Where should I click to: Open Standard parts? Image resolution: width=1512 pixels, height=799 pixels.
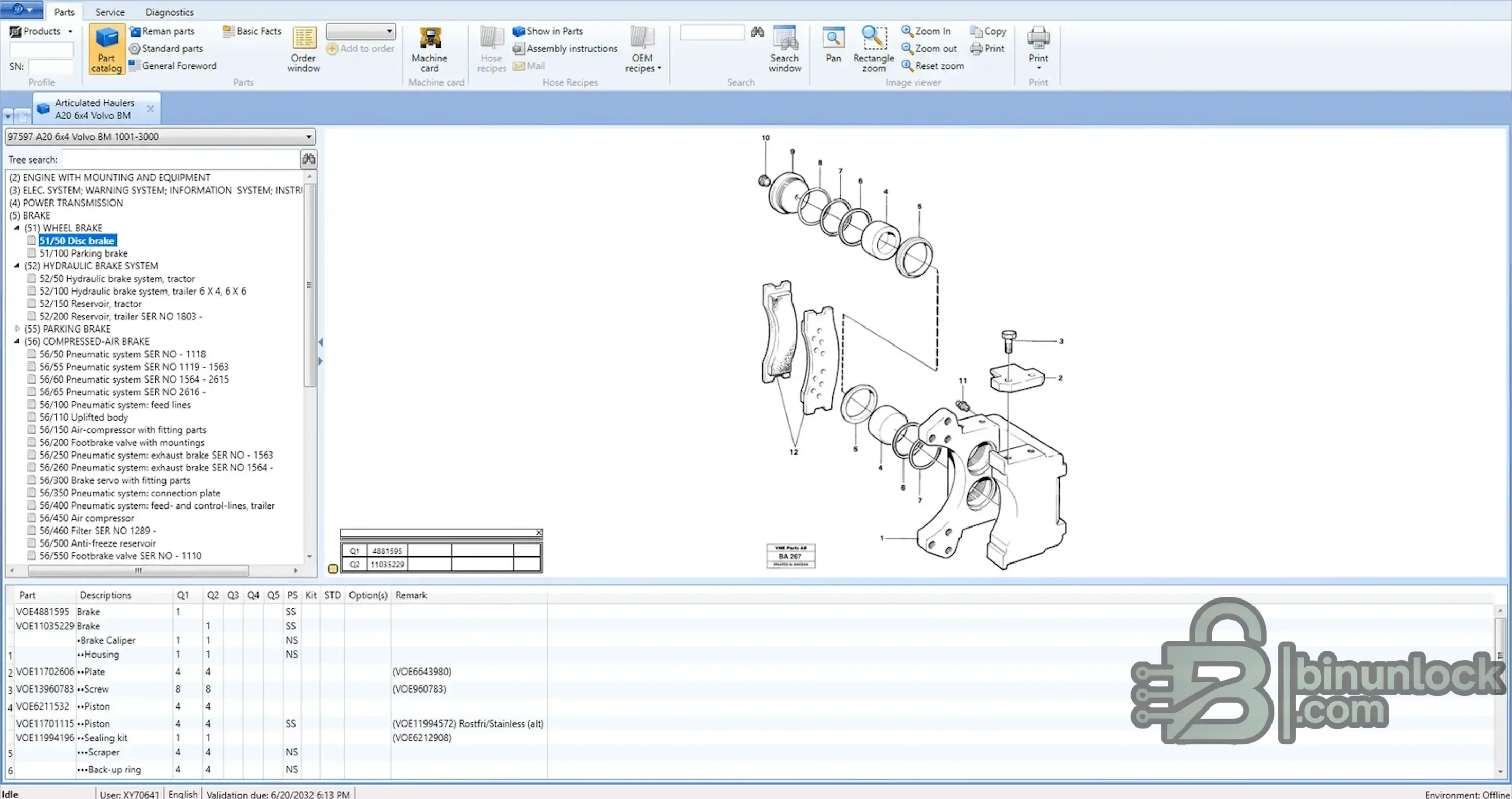[166, 49]
